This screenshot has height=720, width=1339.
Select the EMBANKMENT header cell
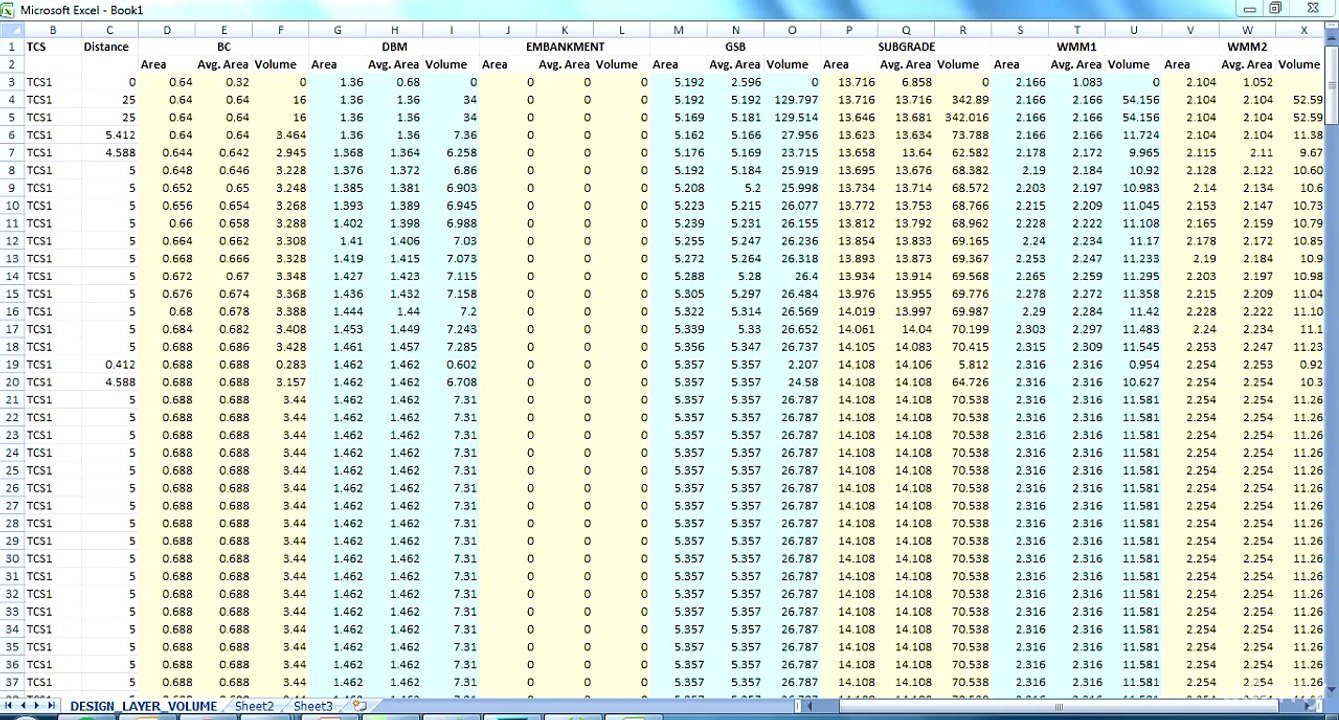click(x=564, y=47)
